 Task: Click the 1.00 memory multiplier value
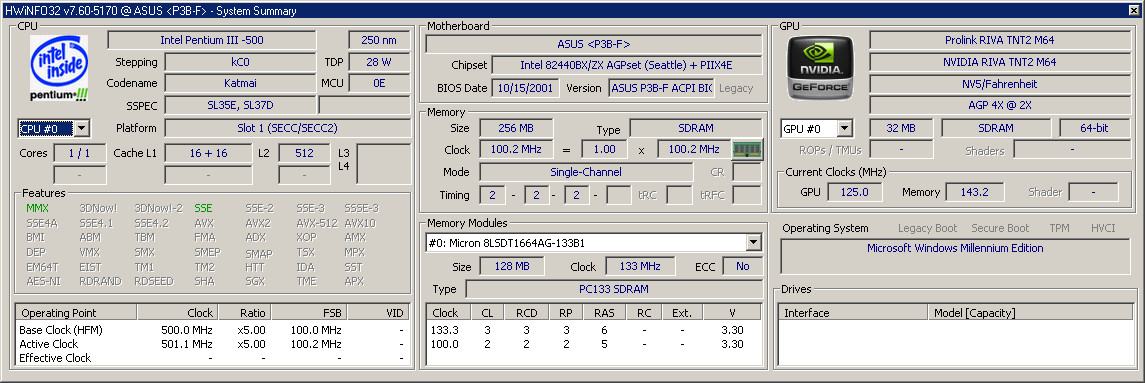604,149
